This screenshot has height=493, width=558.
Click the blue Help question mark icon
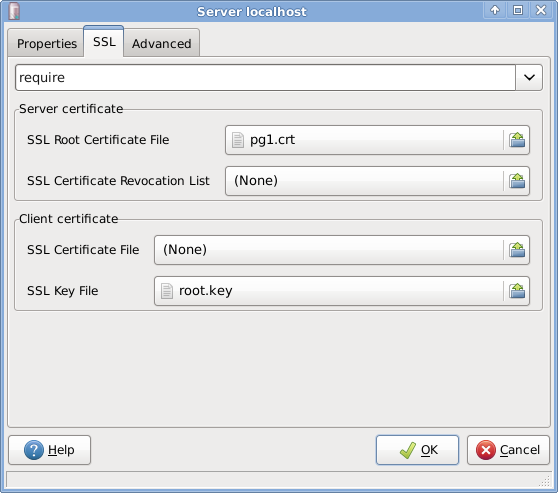click(34, 450)
